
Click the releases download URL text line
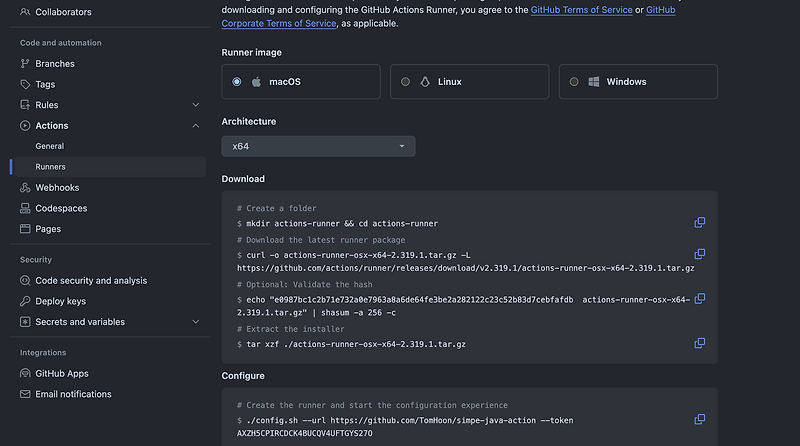coord(465,268)
